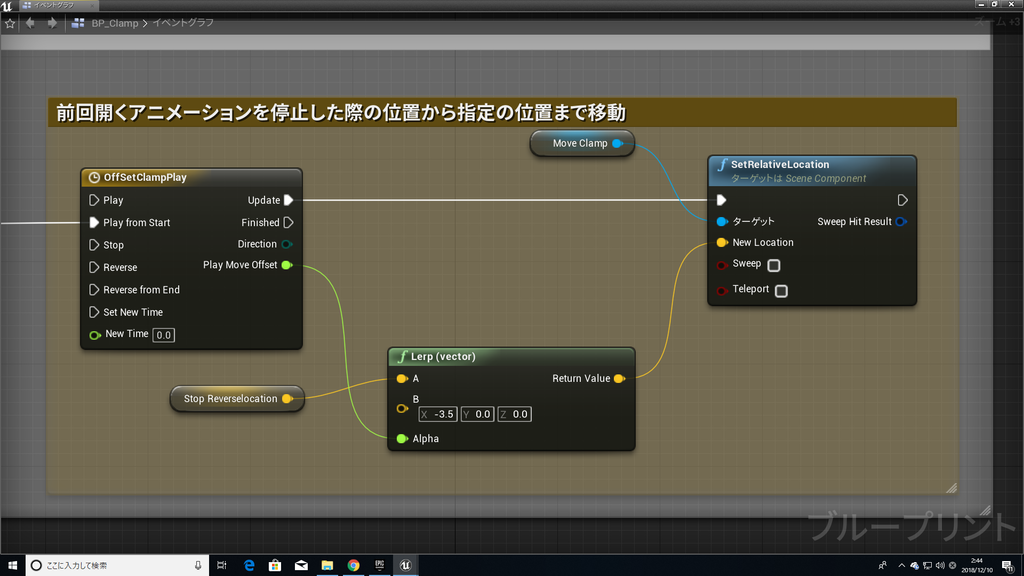Edit the X value field on Lerp B input
Screen dimensions: 1024x576
click(440, 413)
